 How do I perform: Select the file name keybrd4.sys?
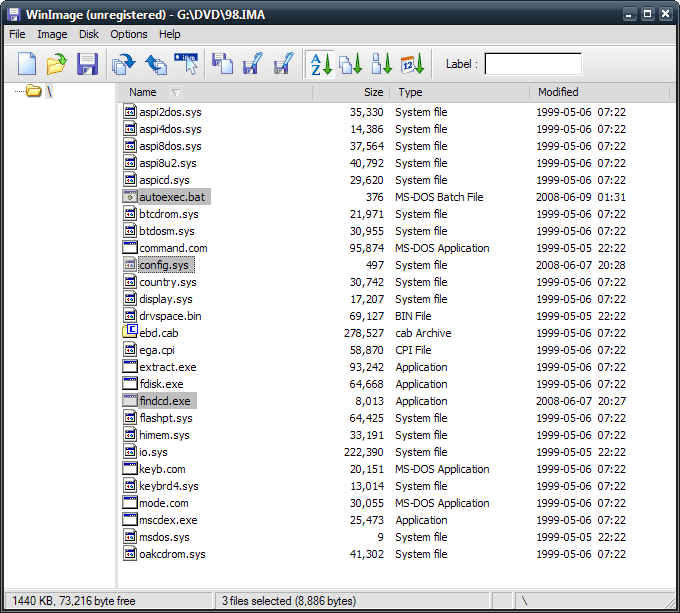(x=169, y=486)
